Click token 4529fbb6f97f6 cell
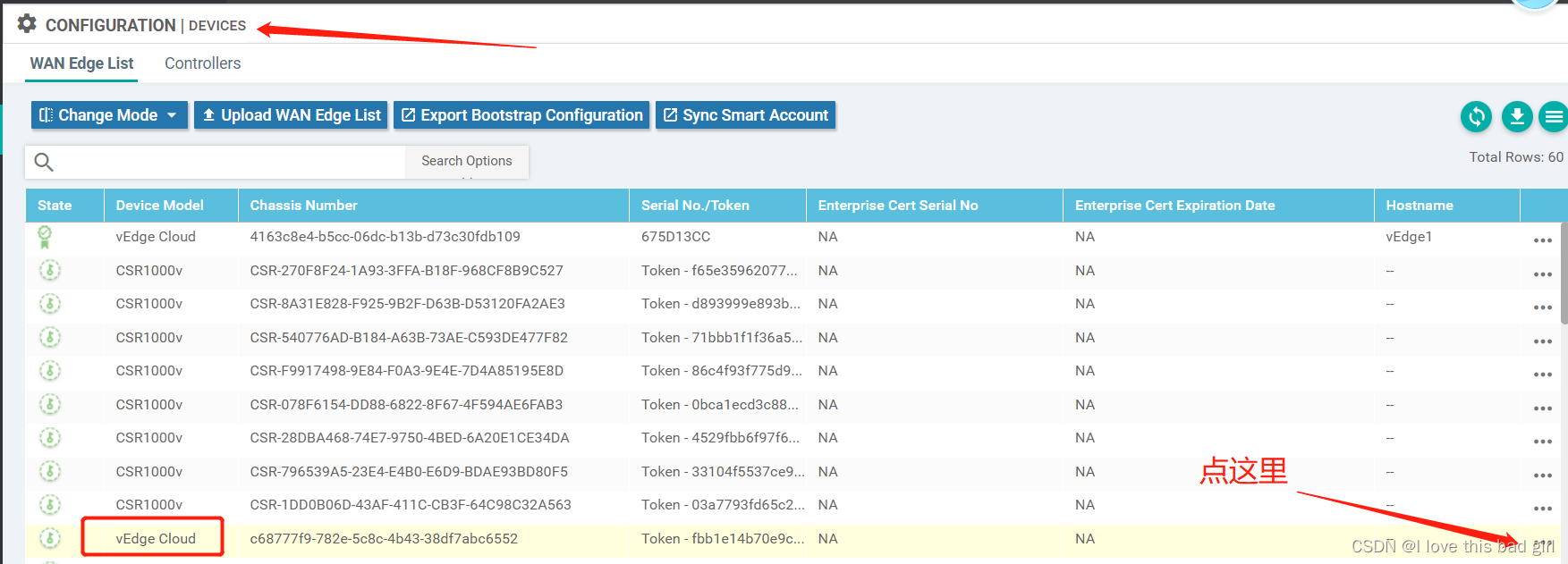This screenshot has width=1568, height=564. coord(721,438)
